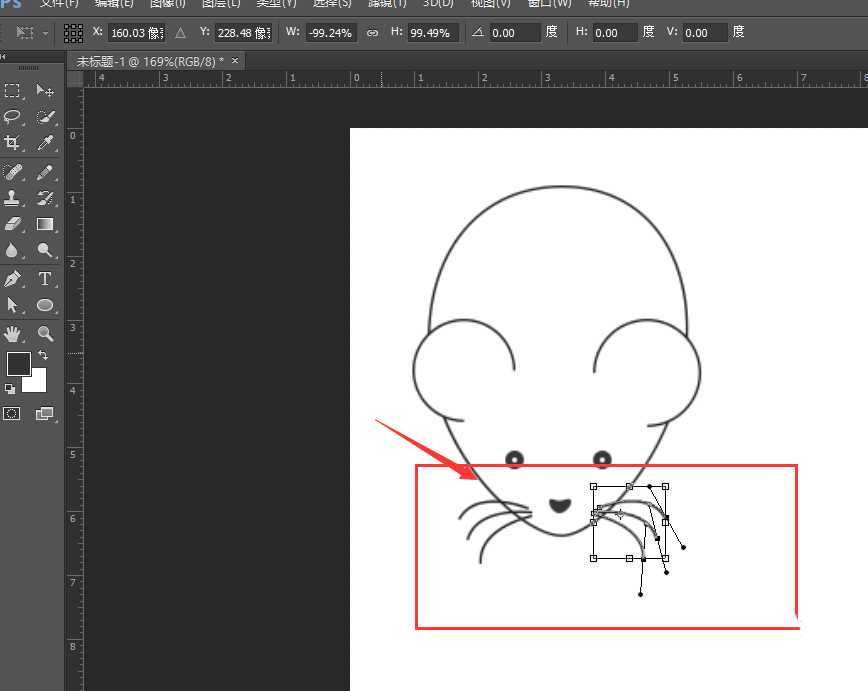This screenshot has width=868, height=691.
Task: Select the Eyedropper tool
Action: [46, 143]
